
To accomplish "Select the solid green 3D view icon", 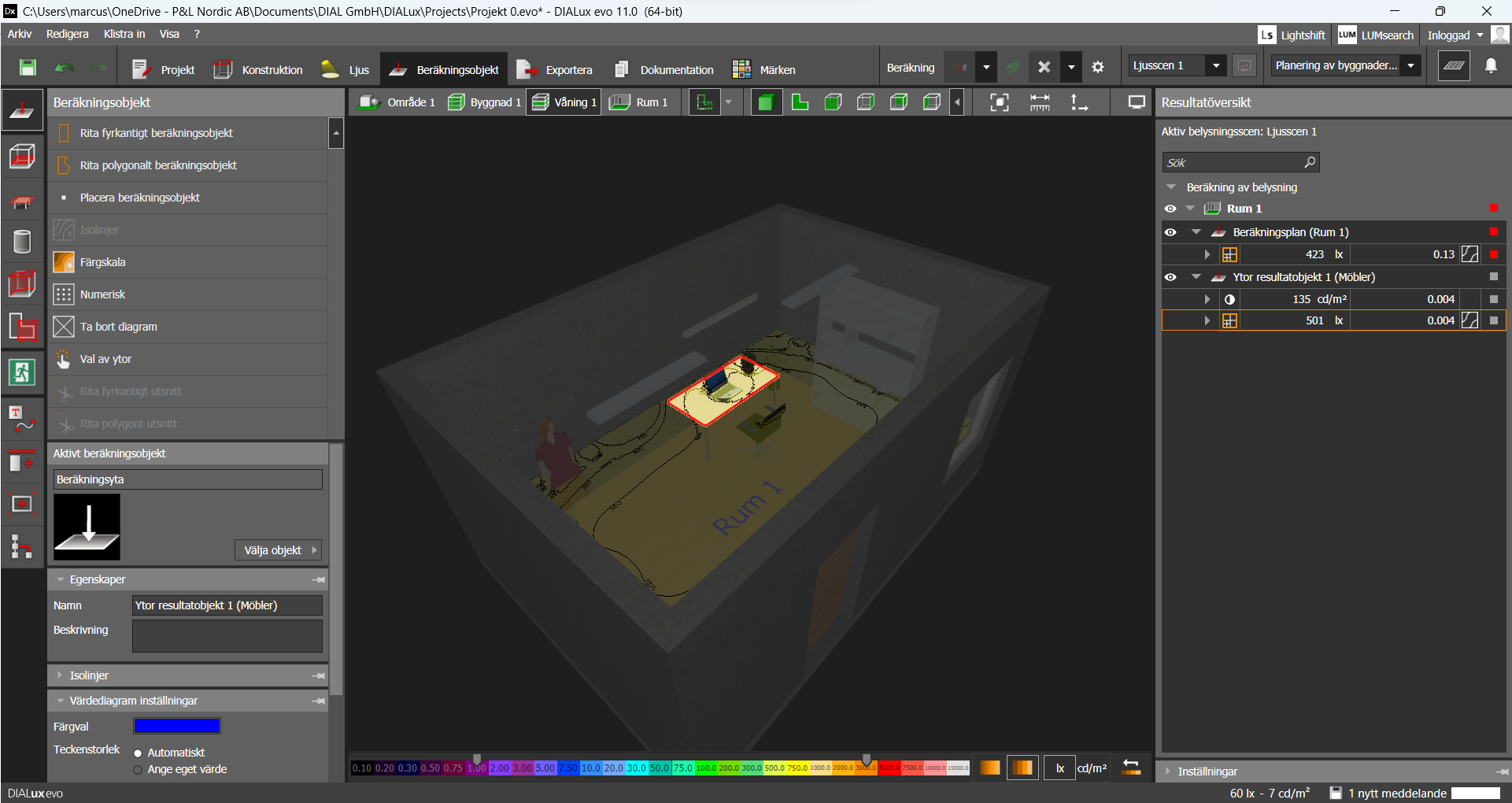I will click(x=766, y=102).
